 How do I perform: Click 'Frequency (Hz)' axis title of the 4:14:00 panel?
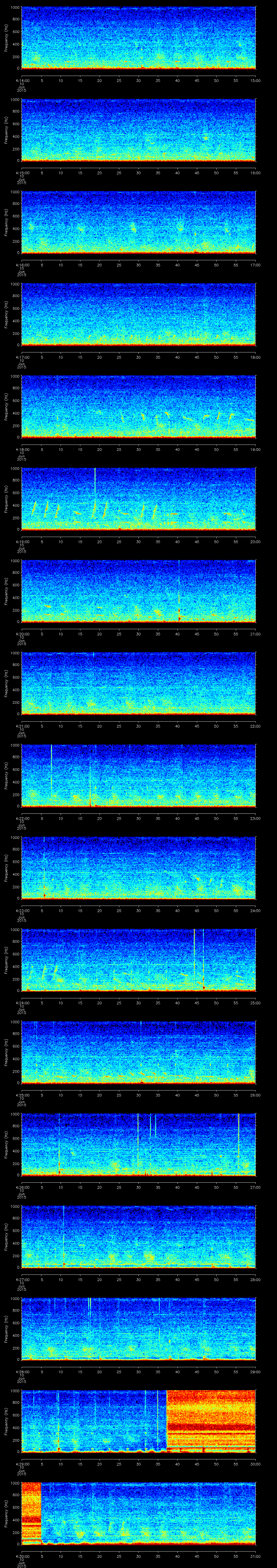point(6,38)
